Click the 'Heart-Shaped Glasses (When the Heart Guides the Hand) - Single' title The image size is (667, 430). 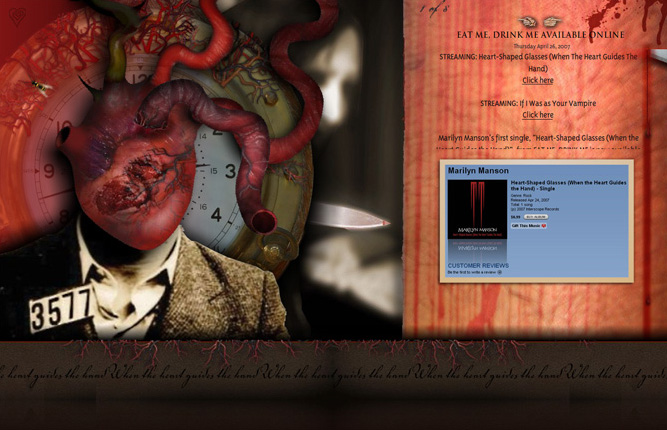[x=568, y=185]
